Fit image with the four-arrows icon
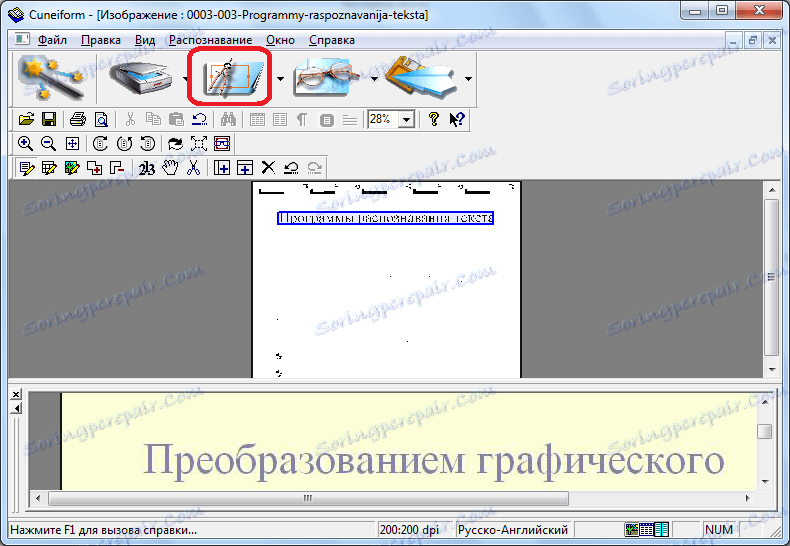 (x=72, y=144)
